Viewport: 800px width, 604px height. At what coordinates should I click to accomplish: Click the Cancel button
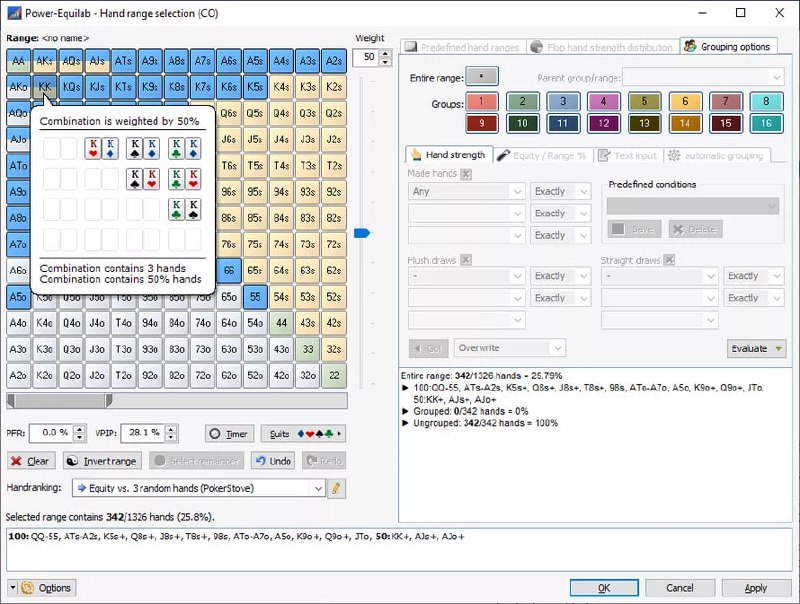click(680, 588)
